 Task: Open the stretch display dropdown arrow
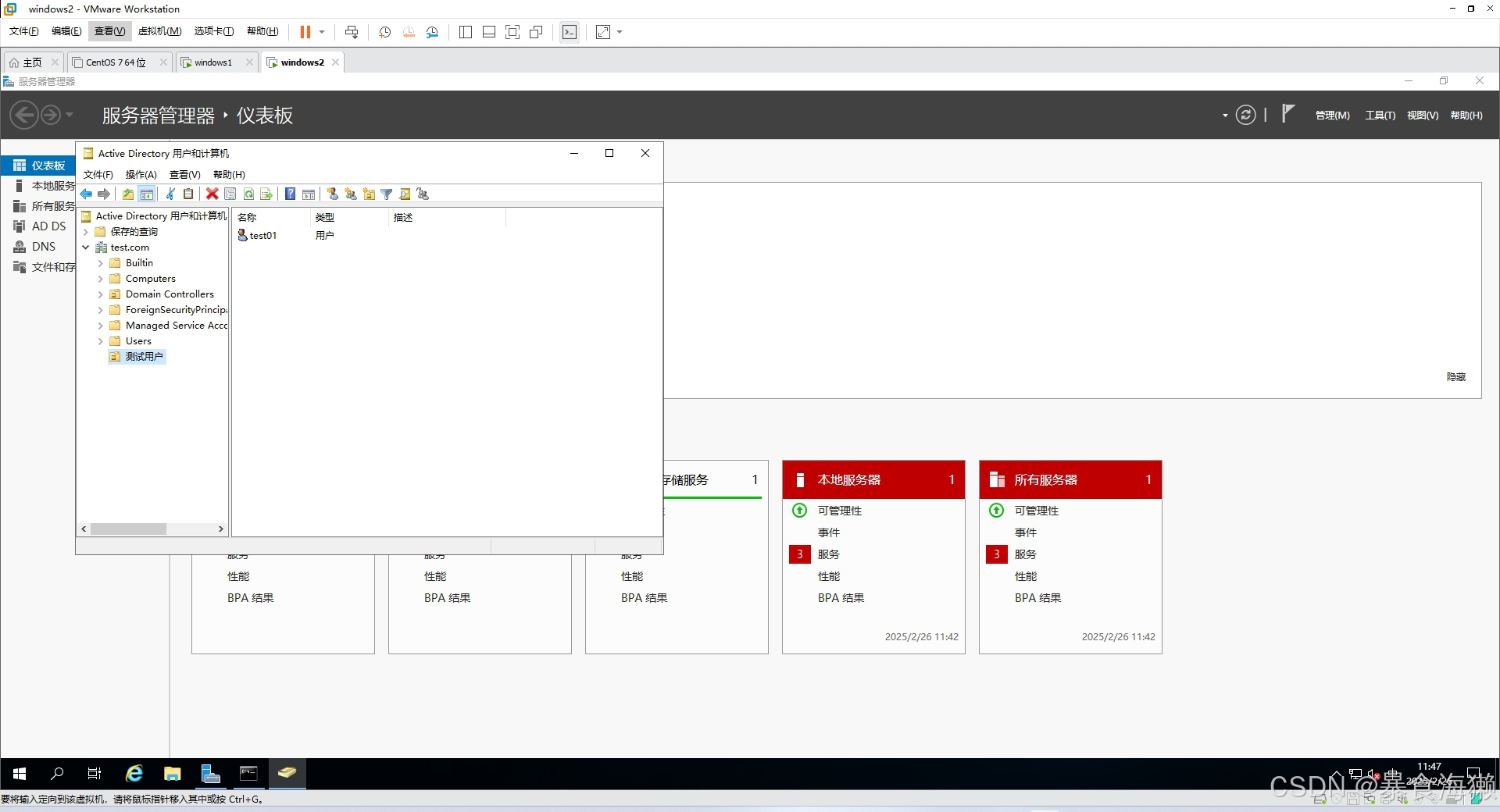click(x=620, y=32)
